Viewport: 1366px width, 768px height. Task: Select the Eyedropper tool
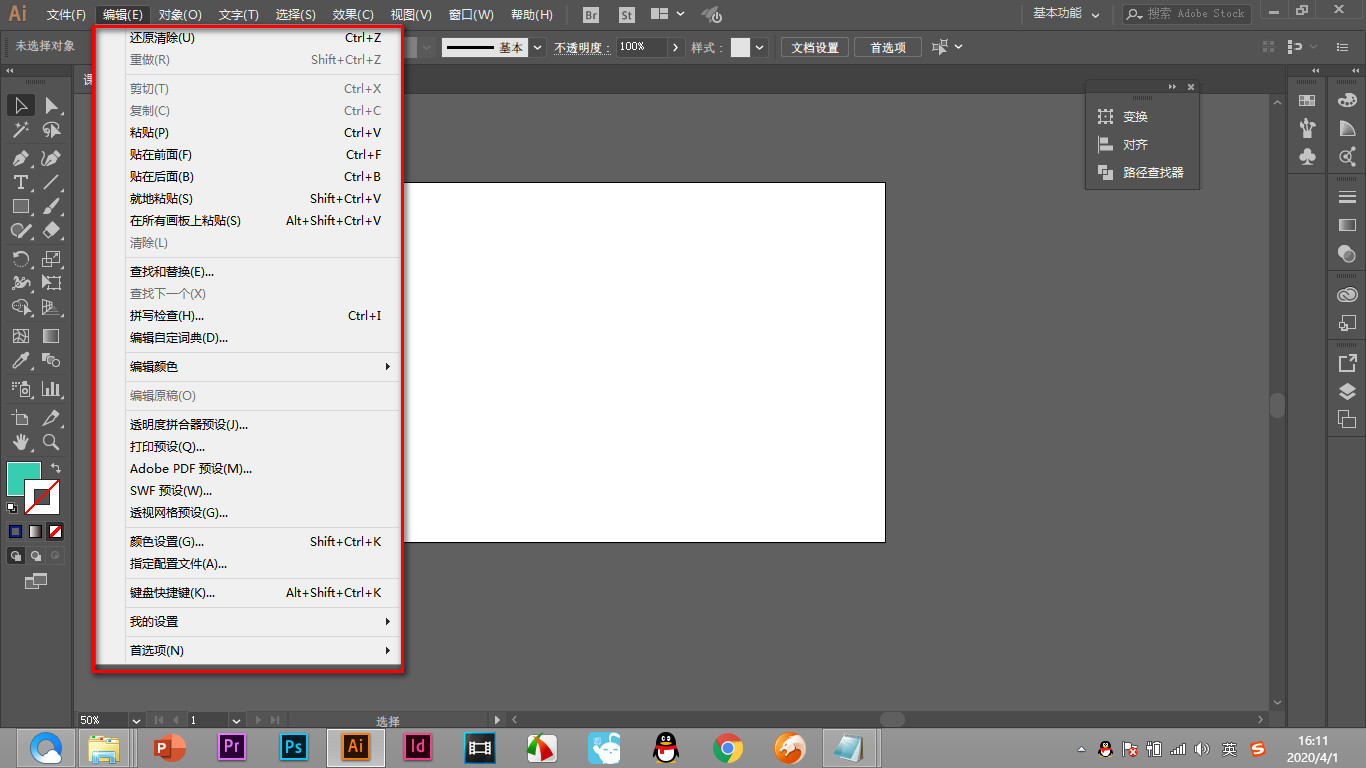click(21, 360)
